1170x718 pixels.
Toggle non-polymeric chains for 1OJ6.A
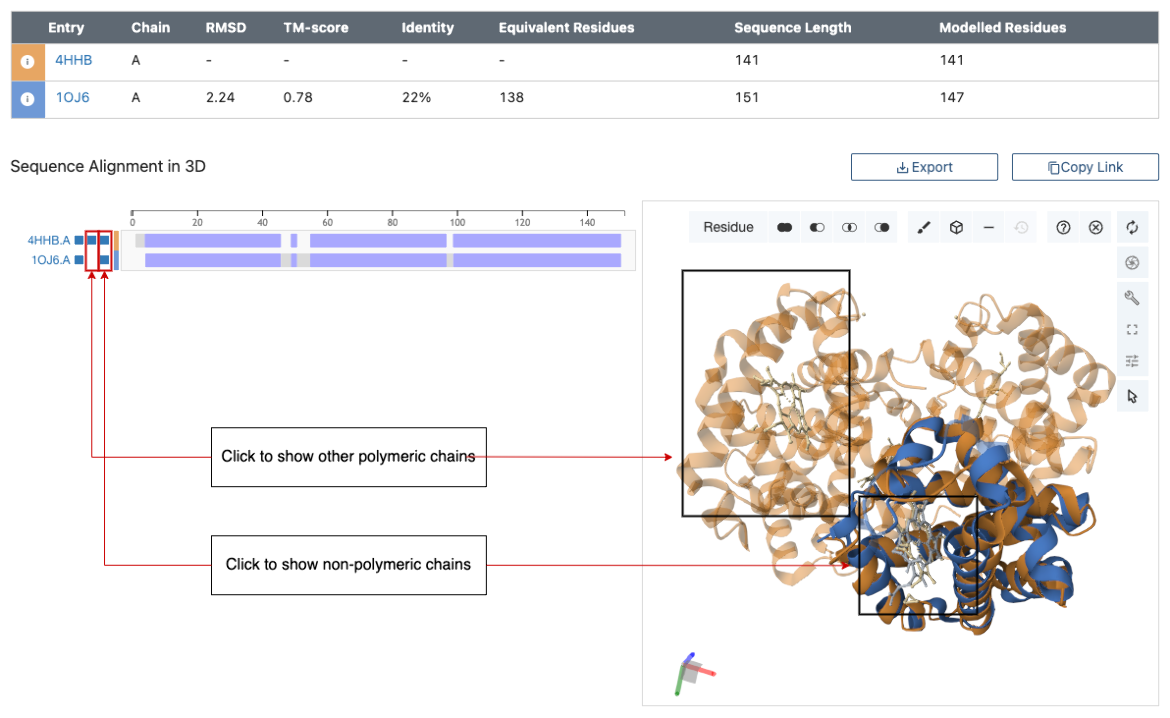pos(105,260)
